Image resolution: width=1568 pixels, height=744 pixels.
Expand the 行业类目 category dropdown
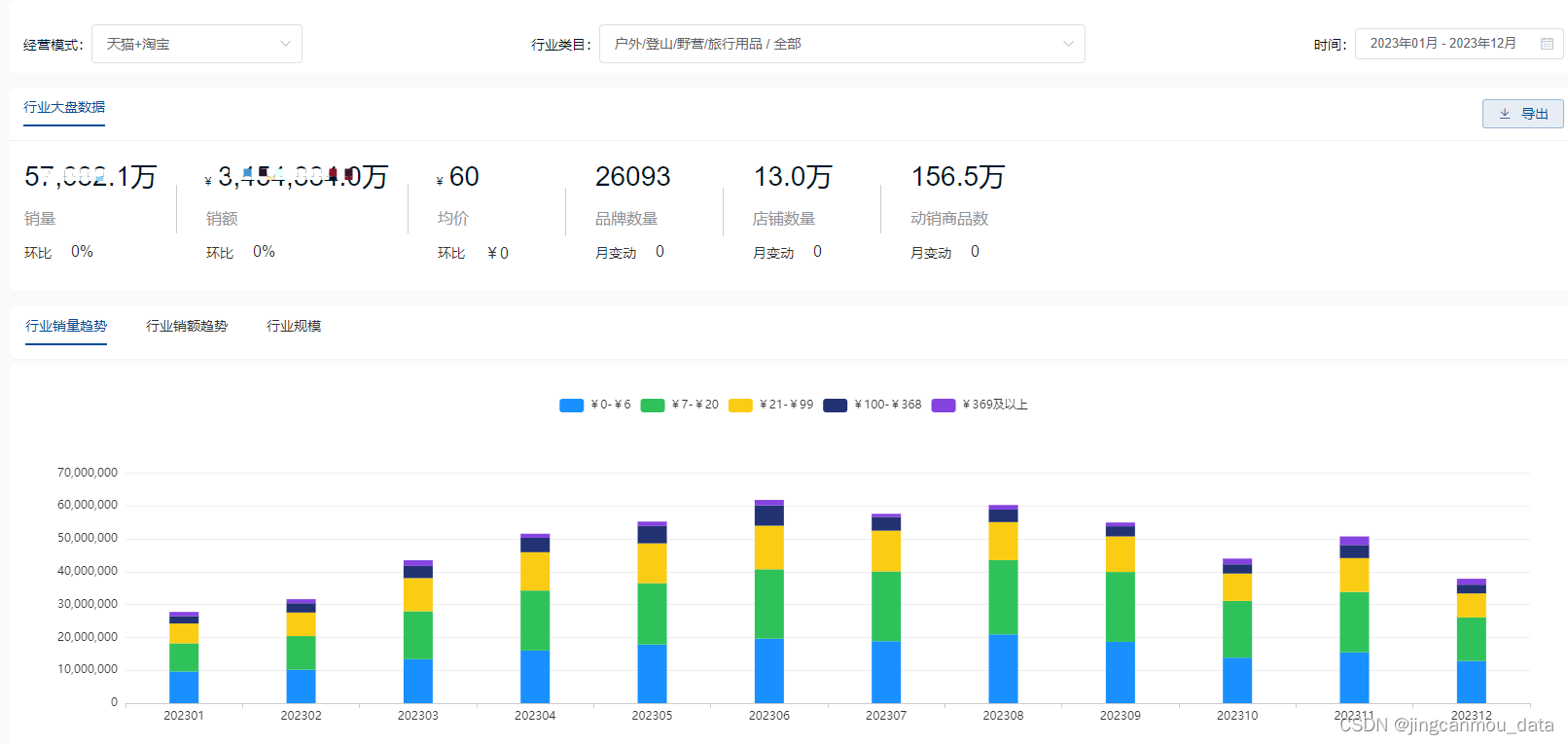[841, 44]
